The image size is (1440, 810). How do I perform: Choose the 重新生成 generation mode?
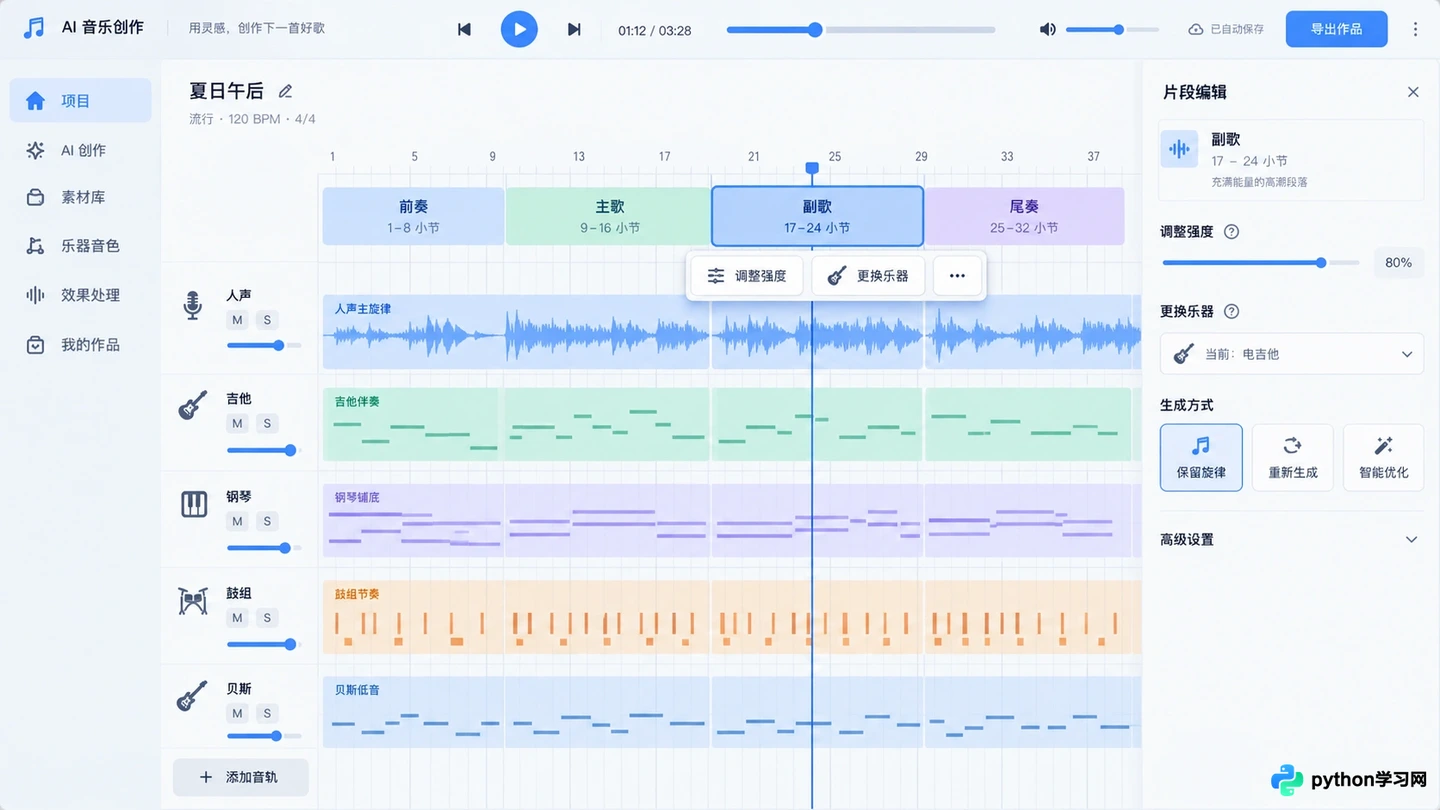[x=1292, y=458]
